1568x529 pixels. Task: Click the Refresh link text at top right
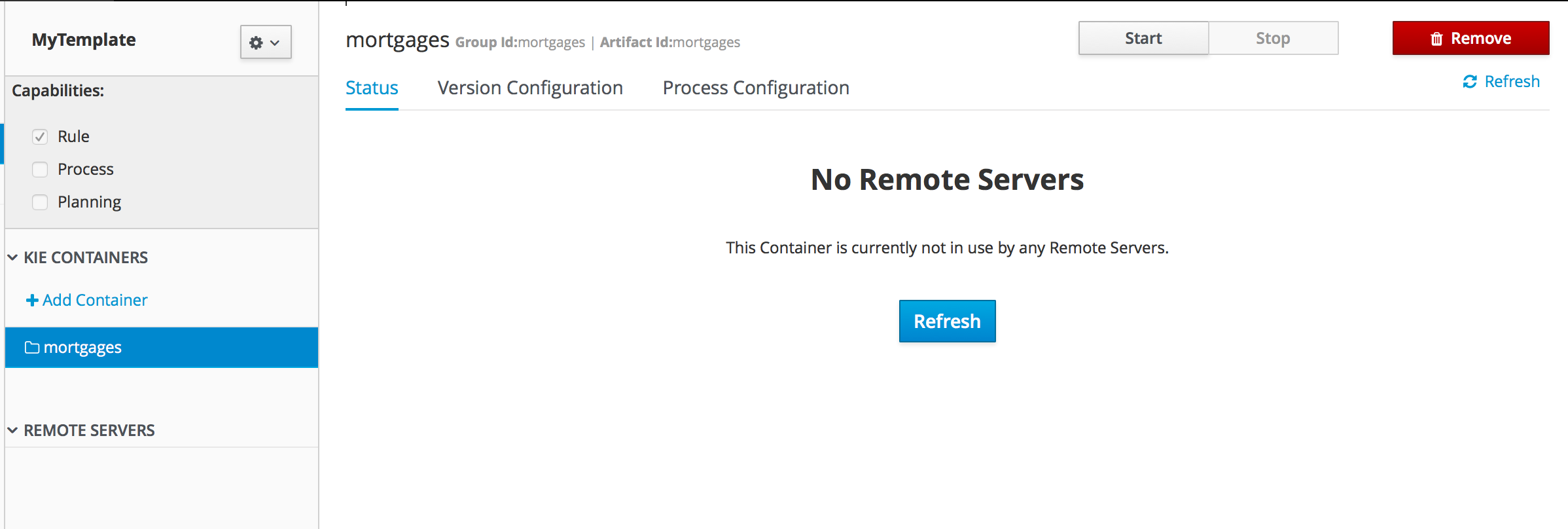point(1512,82)
